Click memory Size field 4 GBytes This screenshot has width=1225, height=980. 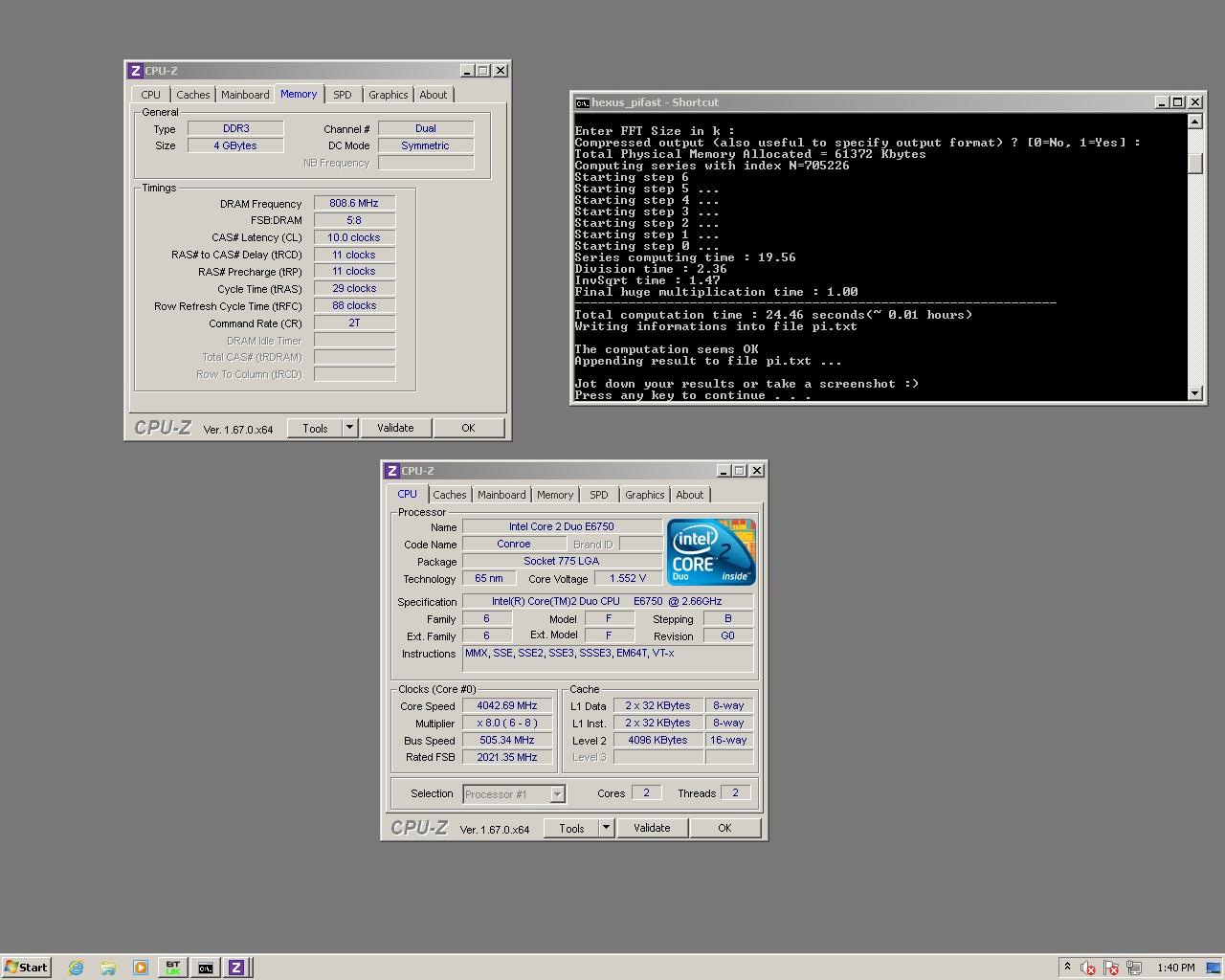tap(235, 145)
